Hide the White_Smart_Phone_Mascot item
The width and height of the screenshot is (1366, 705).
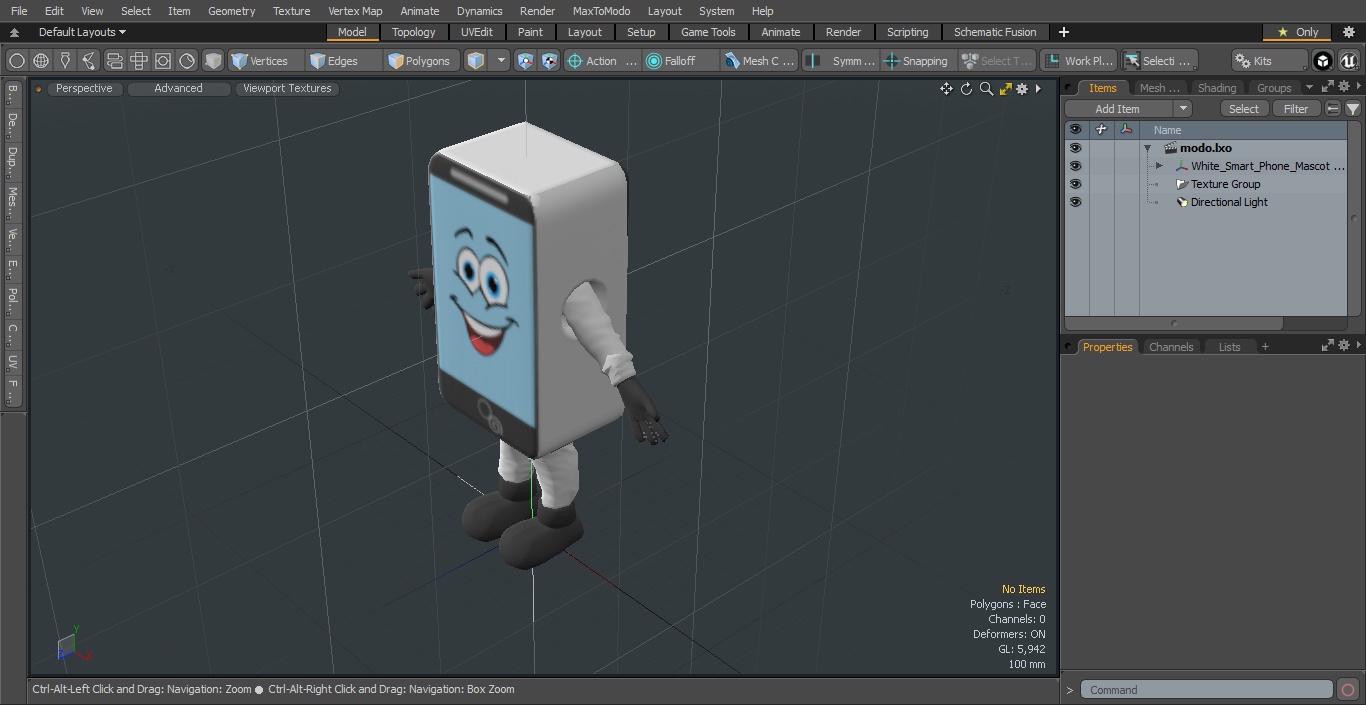click(x=1075, y=166)
